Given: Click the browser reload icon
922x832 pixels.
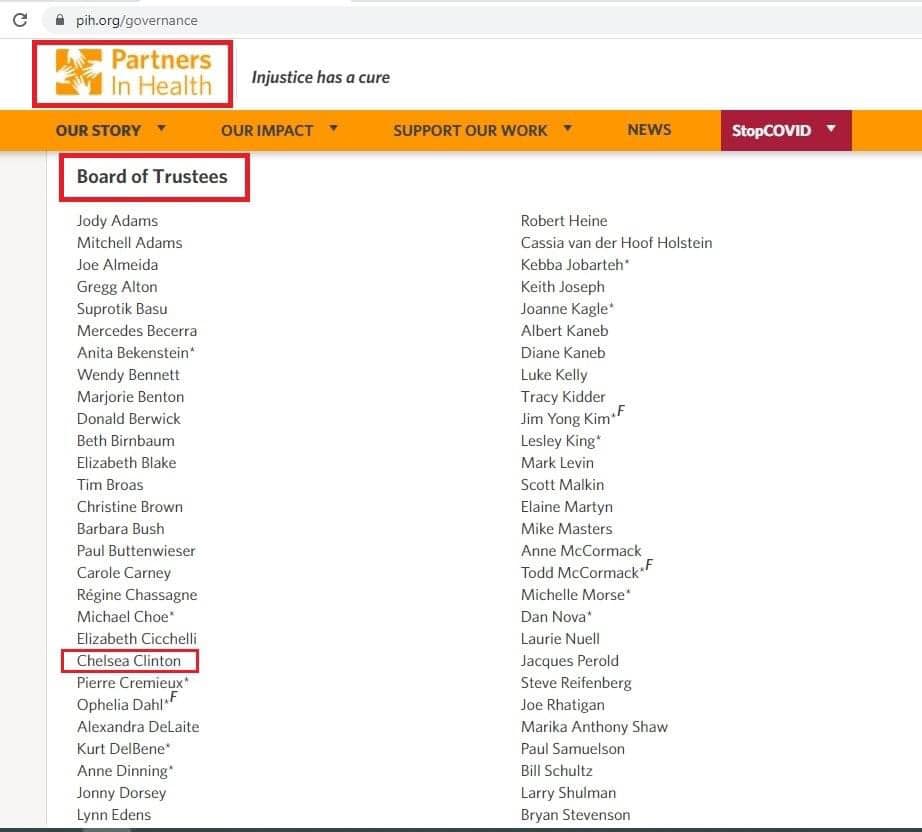Looking at the screenshot, I should [20, 20].
